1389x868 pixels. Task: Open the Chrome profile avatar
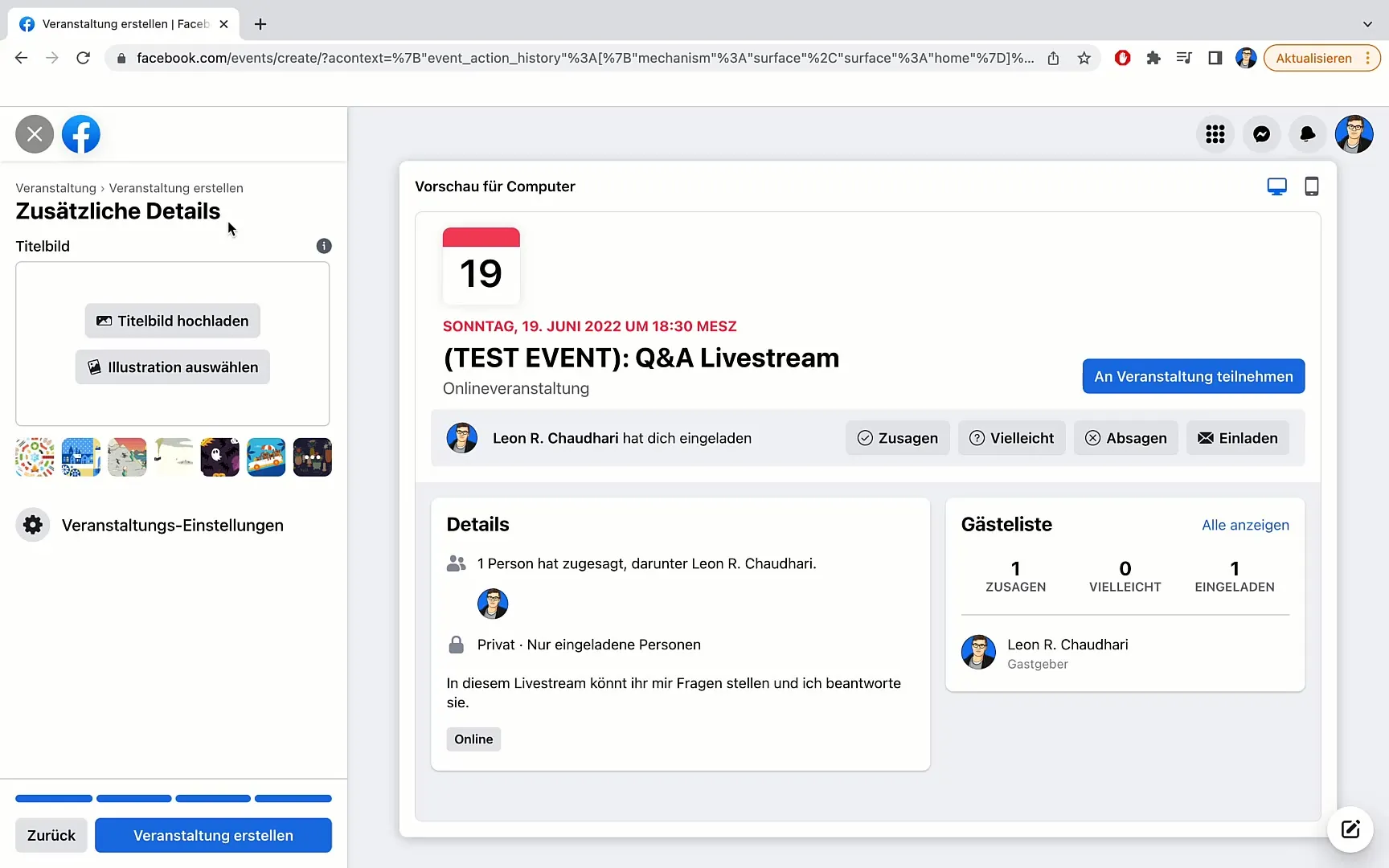(1246, 58)
